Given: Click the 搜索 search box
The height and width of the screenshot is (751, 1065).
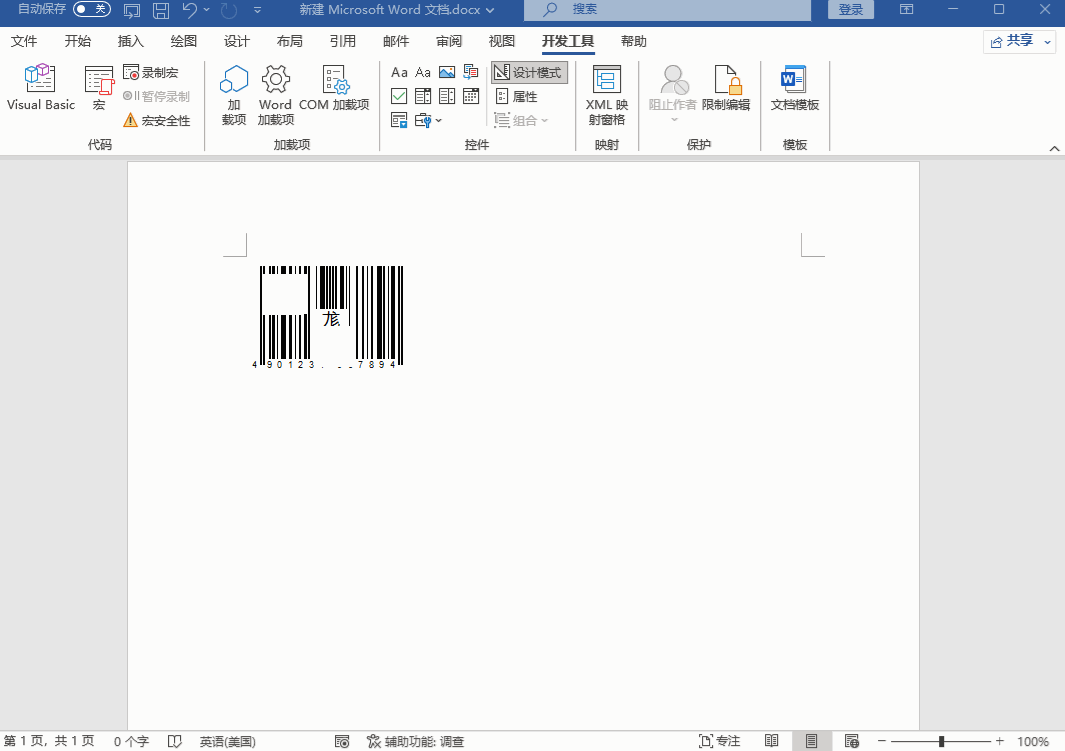Looking at the screenshot, I should pos(668,10).
